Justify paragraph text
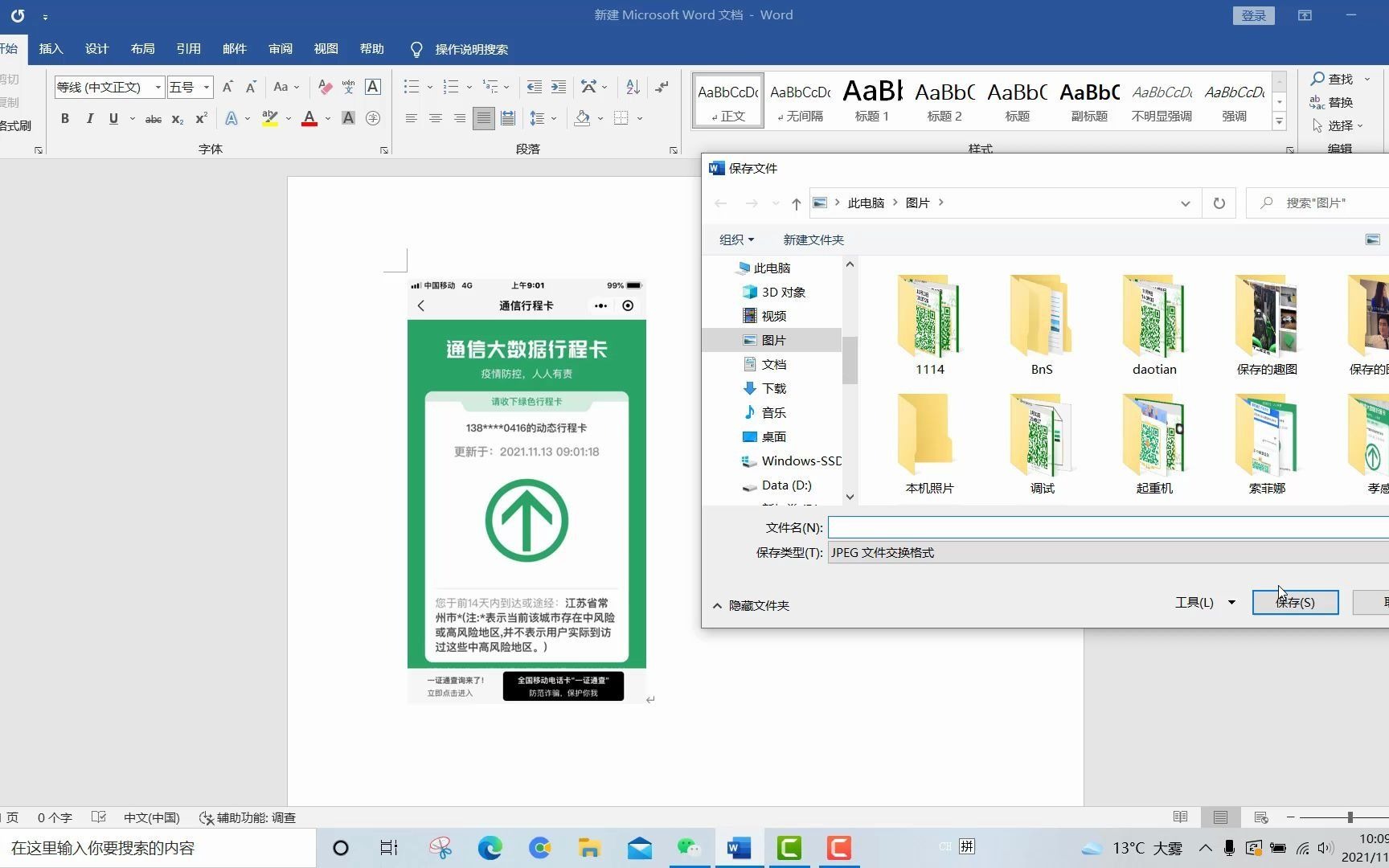 coord(483,118)
